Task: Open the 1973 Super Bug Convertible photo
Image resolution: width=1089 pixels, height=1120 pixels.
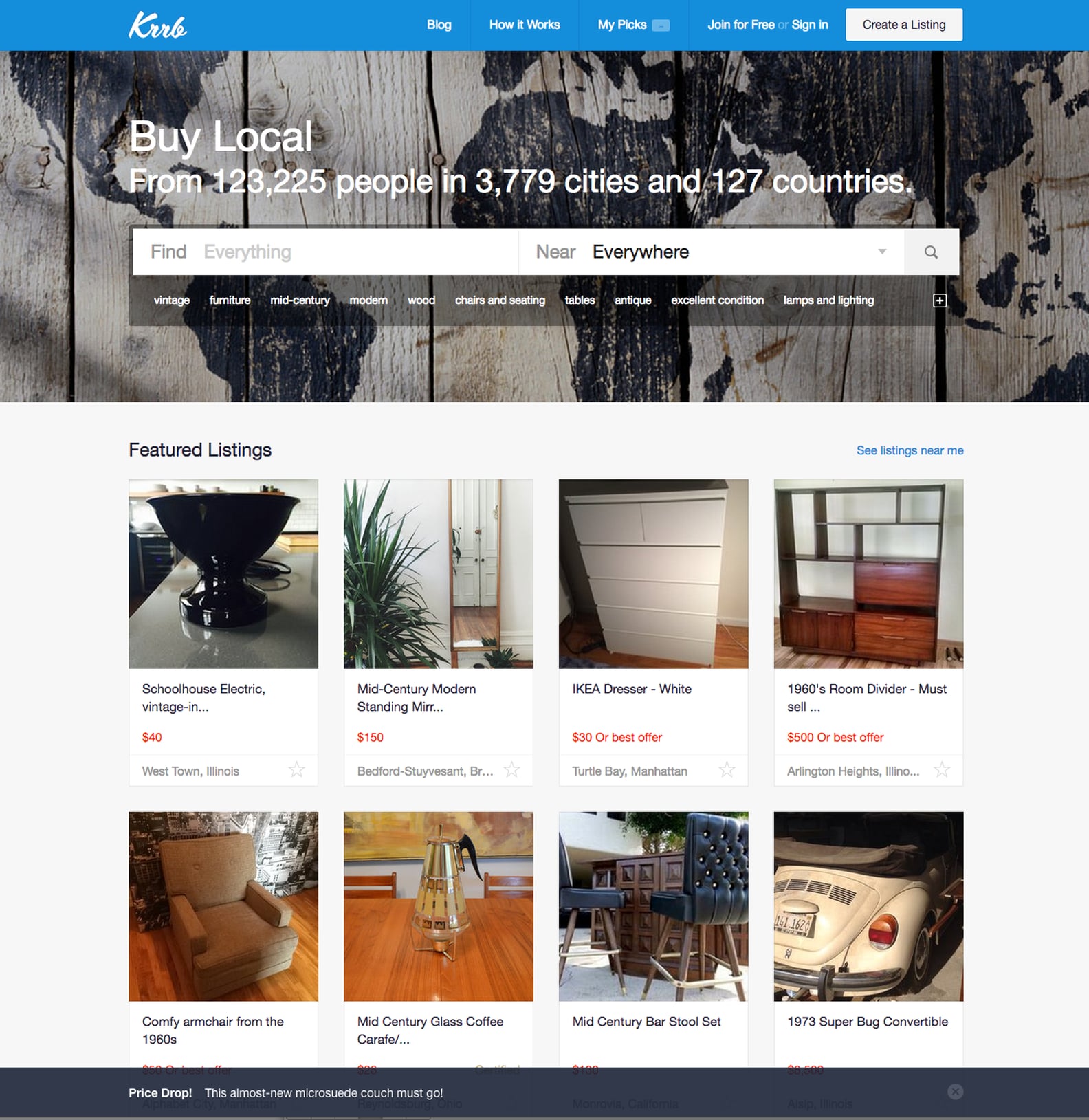Action: pyautogui.click(x=868, y=906)
